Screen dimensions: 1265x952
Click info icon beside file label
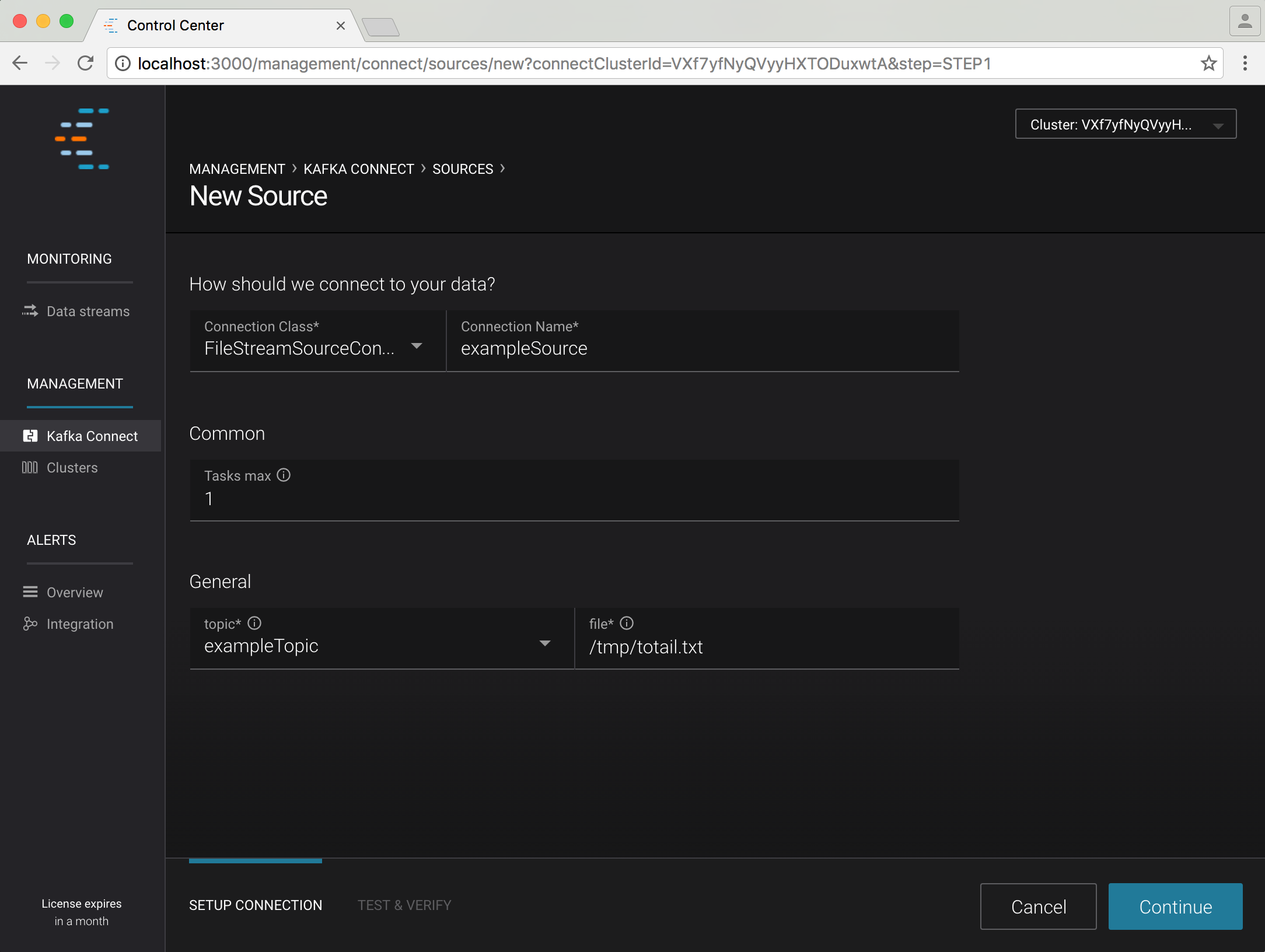627,624
